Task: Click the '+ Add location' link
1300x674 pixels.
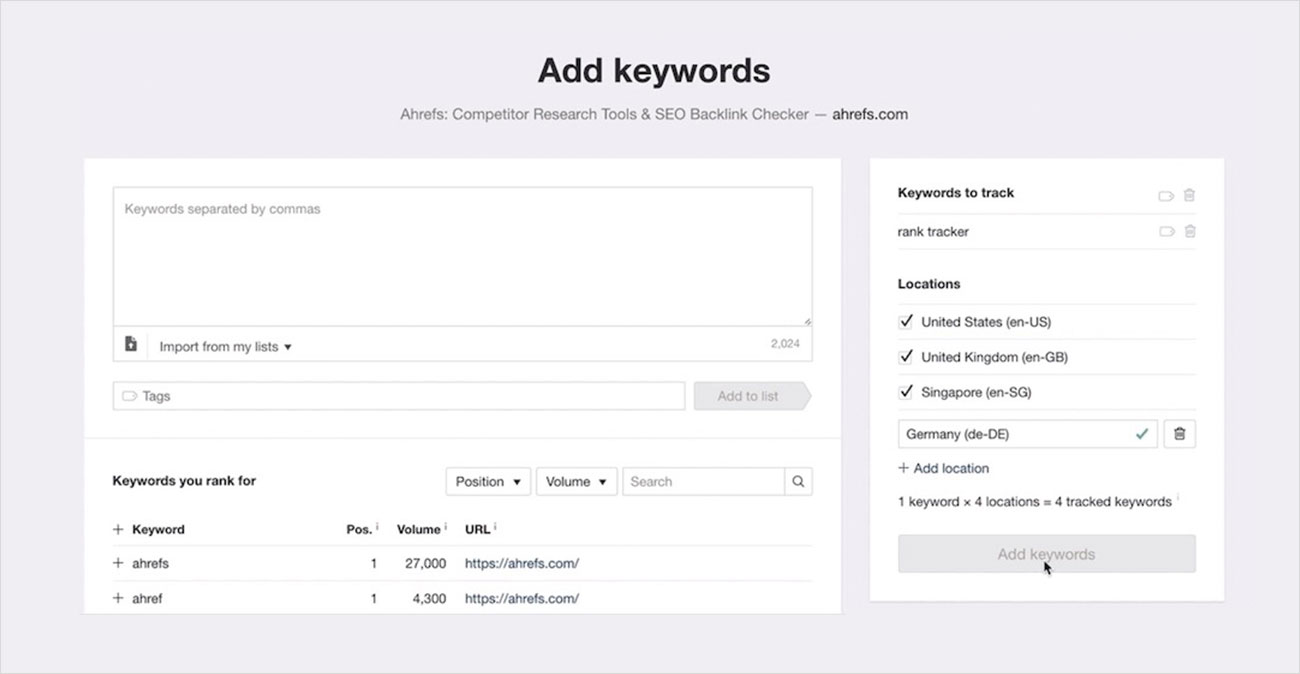Action: 943,468
